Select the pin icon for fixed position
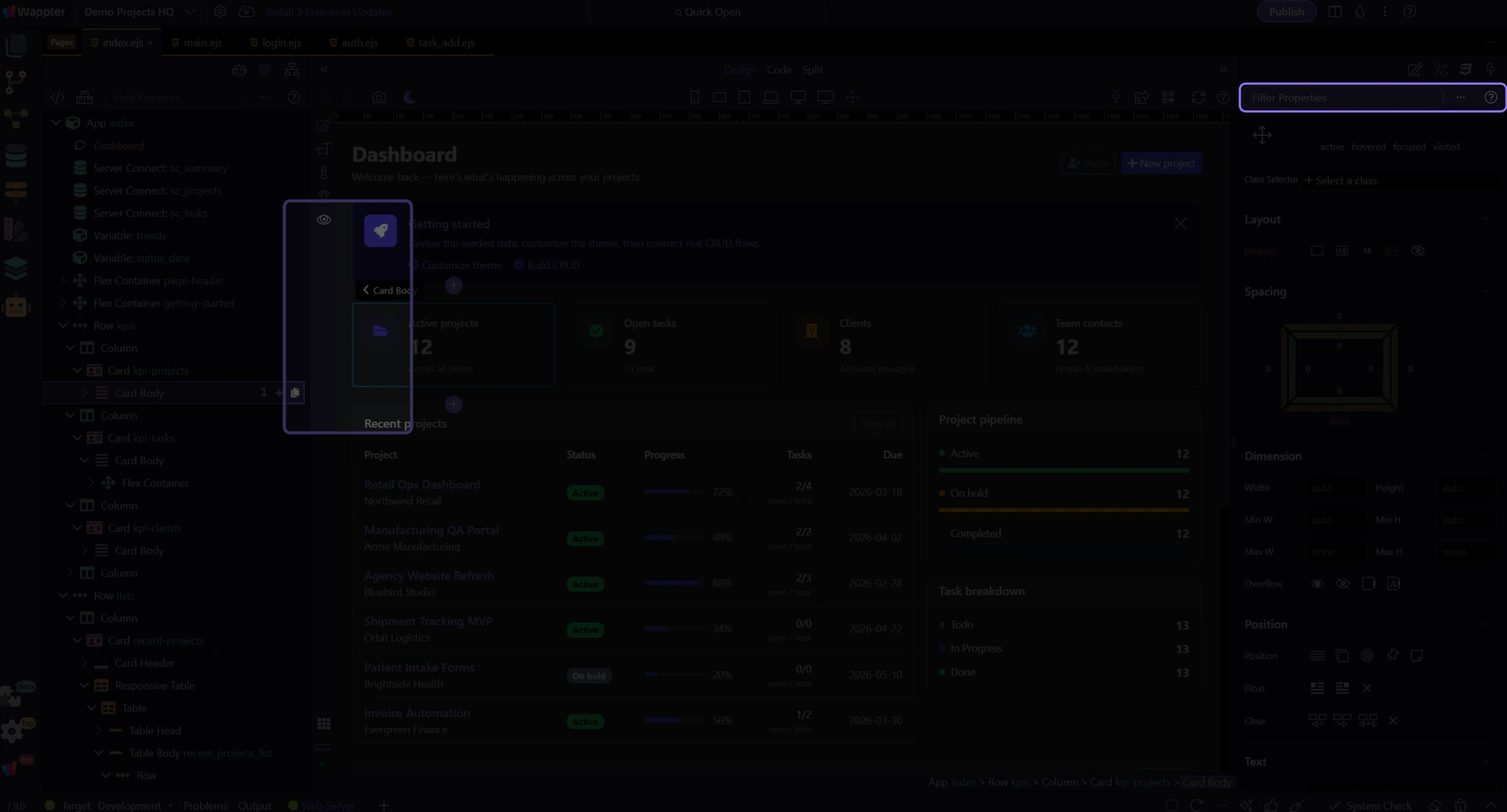This screenshot has width=1507, height=812. (x=1392, y=656)
